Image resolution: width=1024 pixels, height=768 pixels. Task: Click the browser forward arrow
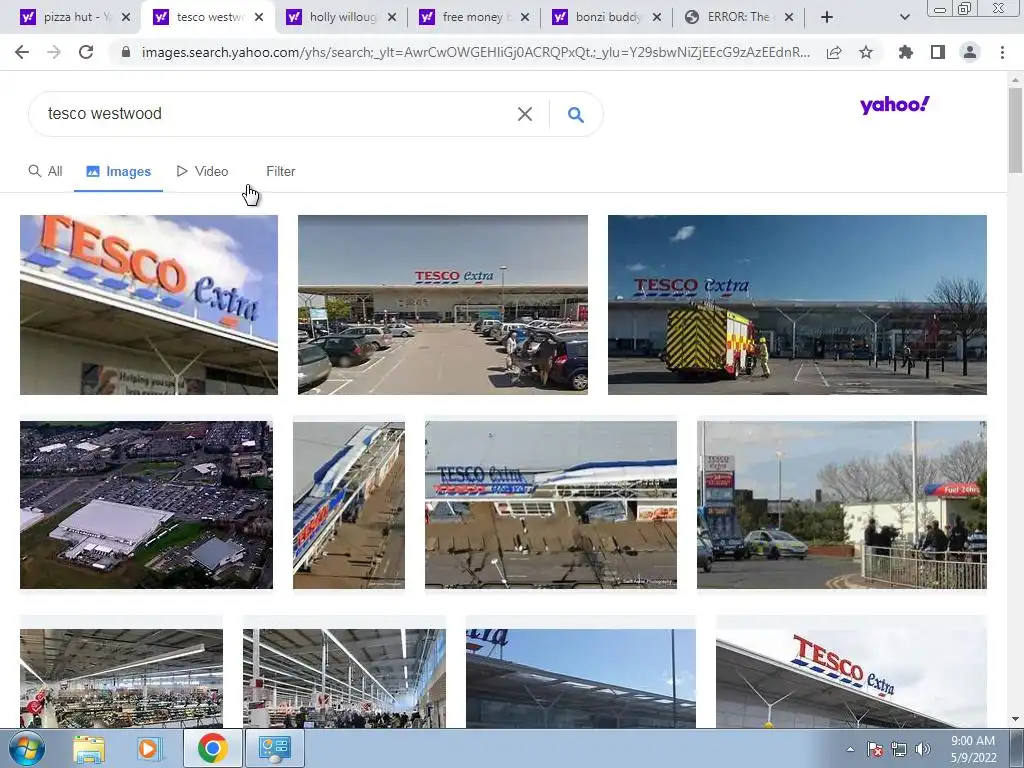click(54, 52)
